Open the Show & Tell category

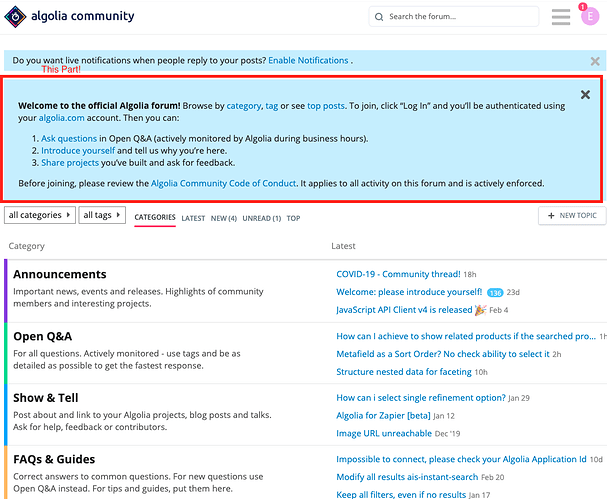tap(46, 398)
